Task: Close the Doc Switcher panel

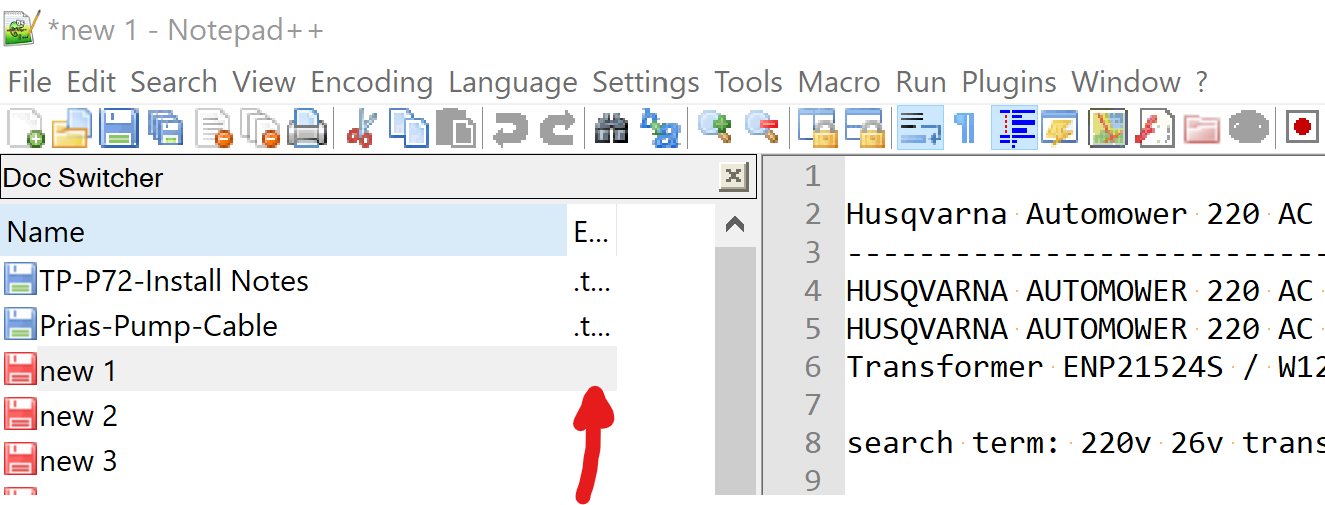Action: click(734, 178)
